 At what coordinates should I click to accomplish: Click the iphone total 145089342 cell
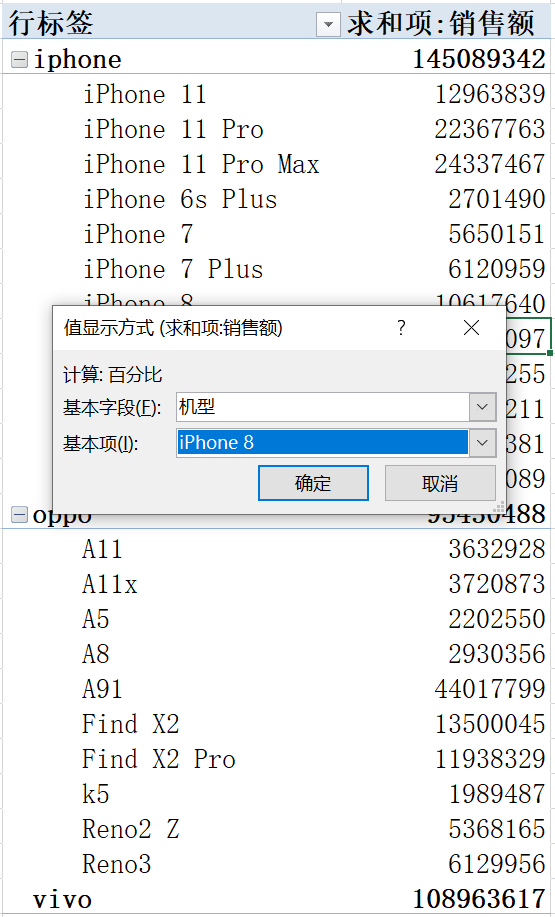coord(479,59)
